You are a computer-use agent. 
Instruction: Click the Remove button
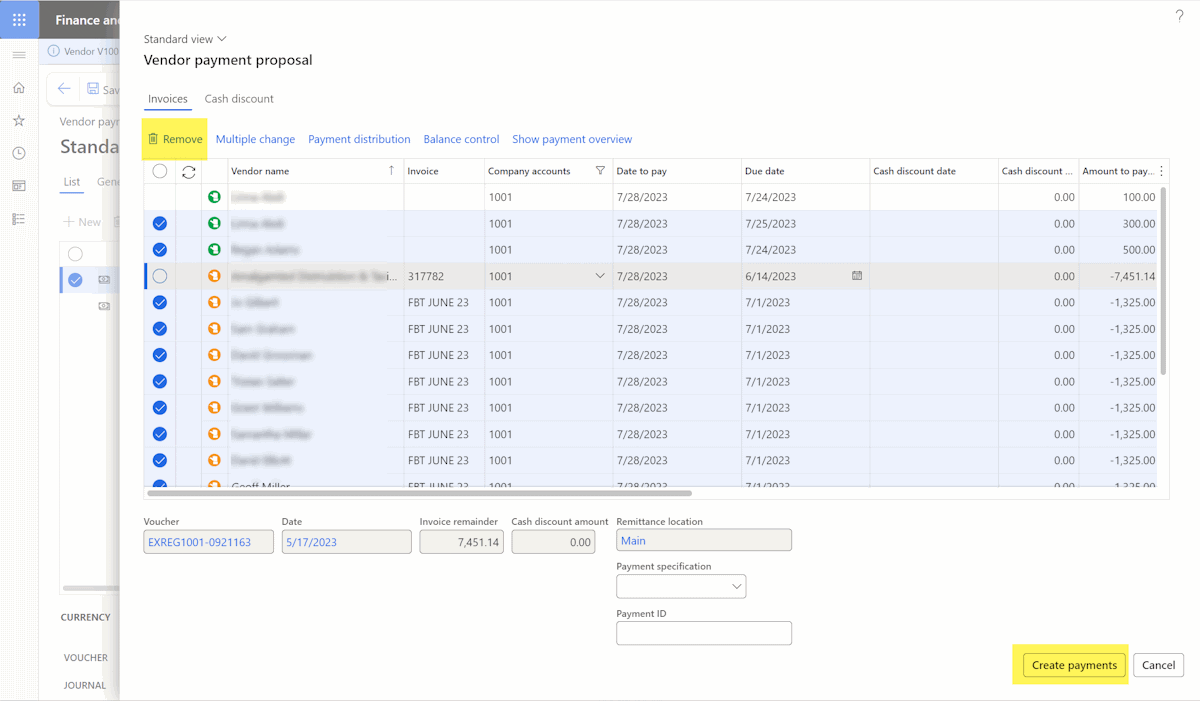pyautogui.click(x=175, y=139)
